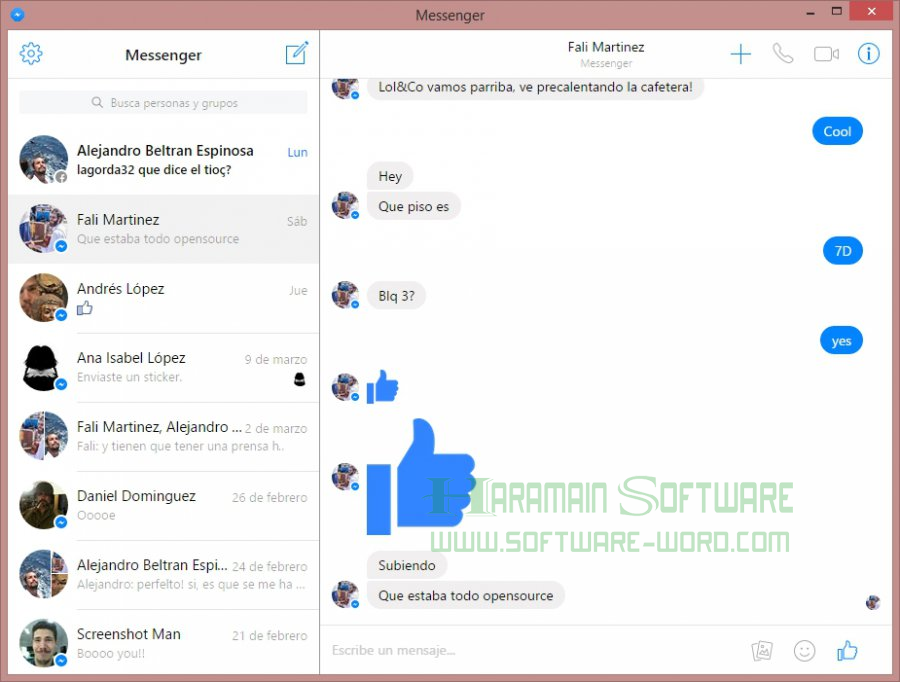Minimize the Messenger window
This screenshot has width=900, height=682.
pyautogui.click(x=810, y=12)
